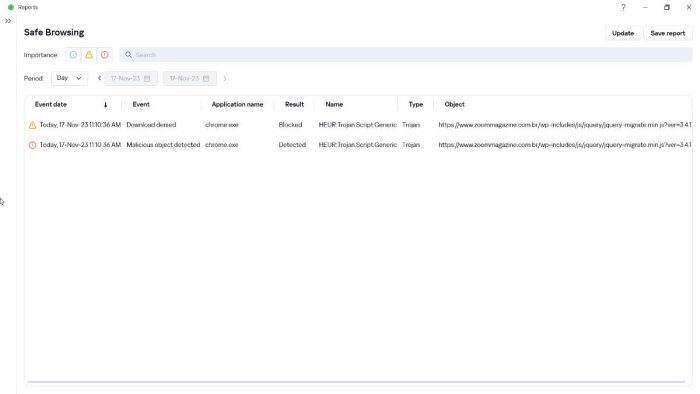Expand the sidebar with double chevron icon
The width and height of the screenshot is (700, 394).
point(8,21)
